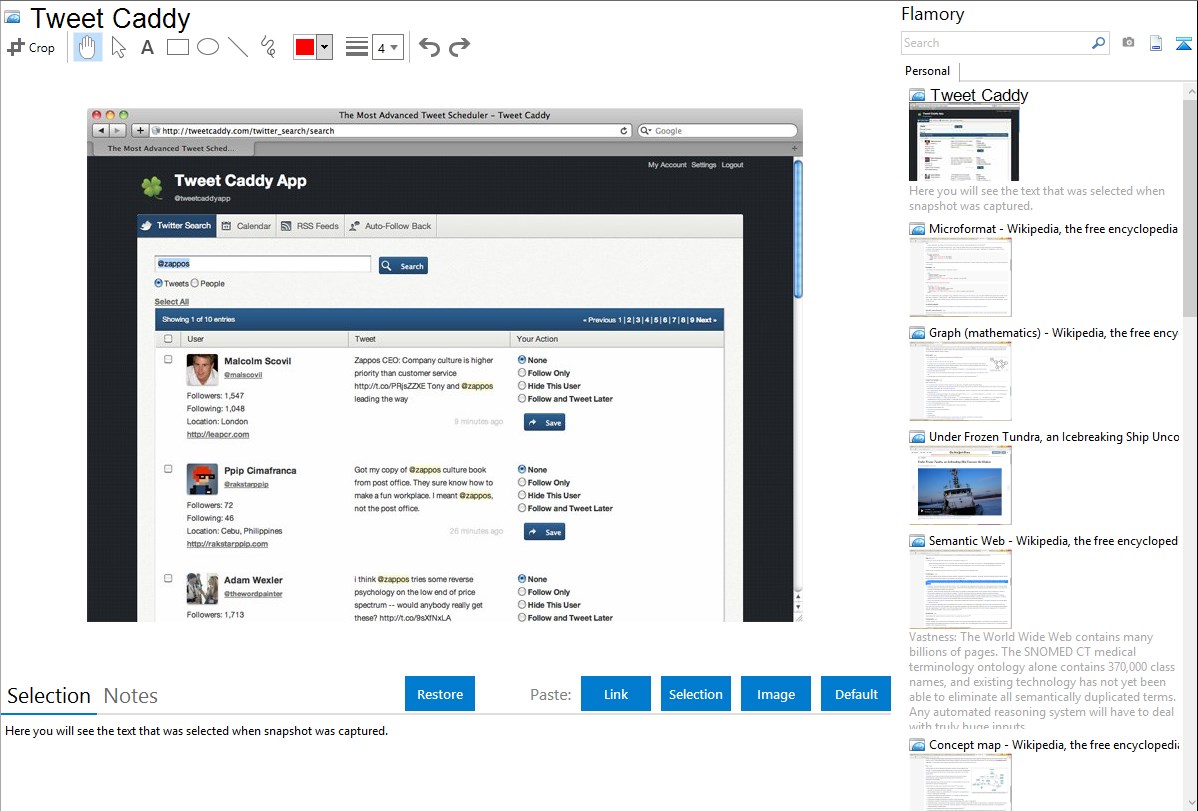Open the color picker dropdown arrow
The height and width of the screenshot is (811, 1198).
coord(325,47)
